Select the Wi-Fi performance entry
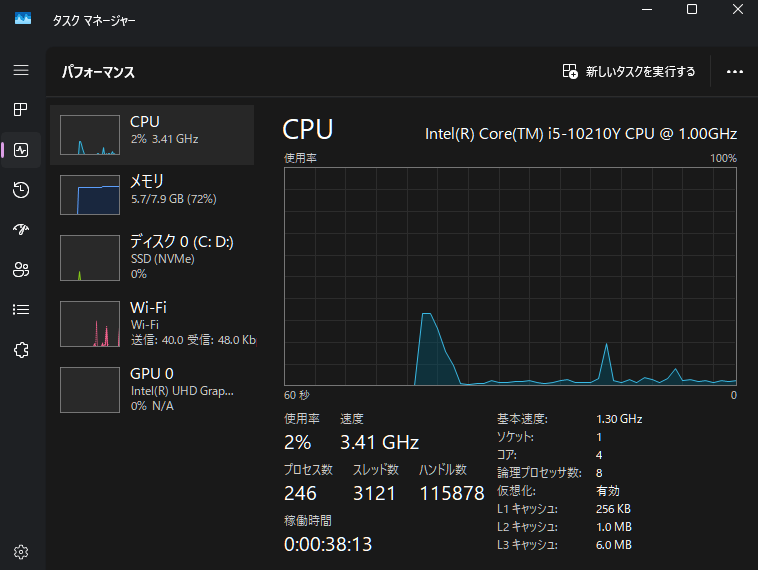This screenshot has width=758, height=570. [152, 323]
